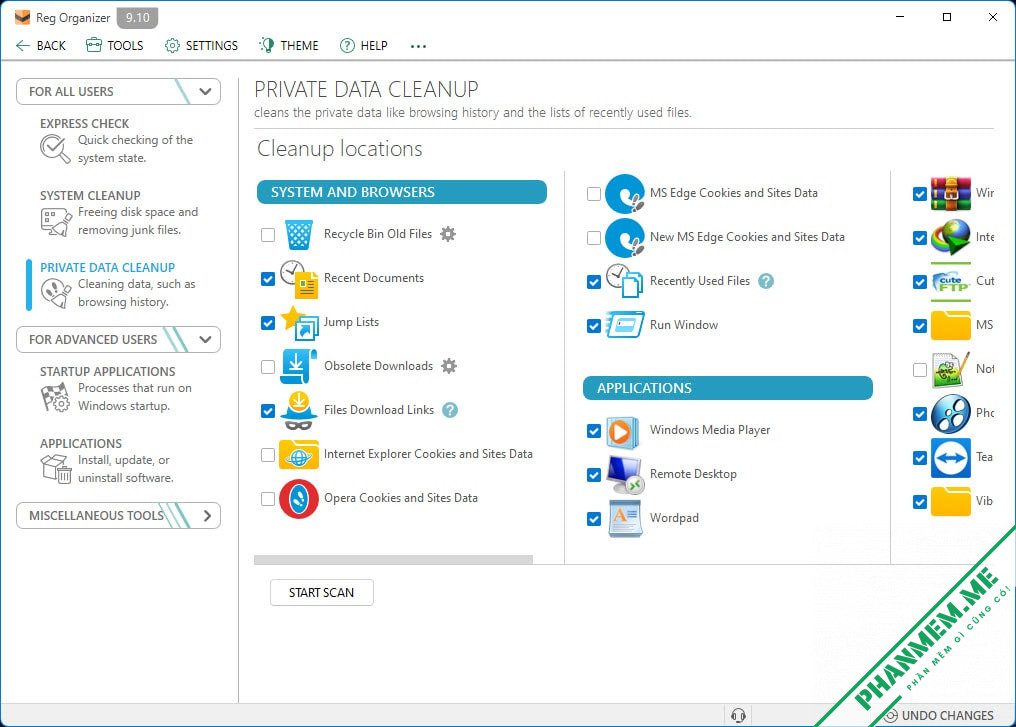Click the Notepad++ icon

tap(951, 370)
